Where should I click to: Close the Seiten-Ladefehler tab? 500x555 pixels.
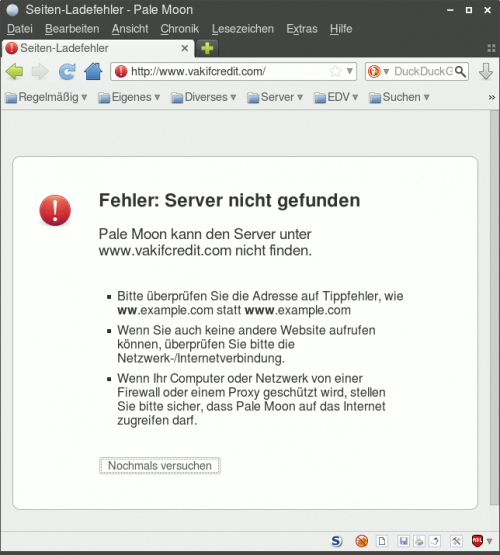[185, 48]
